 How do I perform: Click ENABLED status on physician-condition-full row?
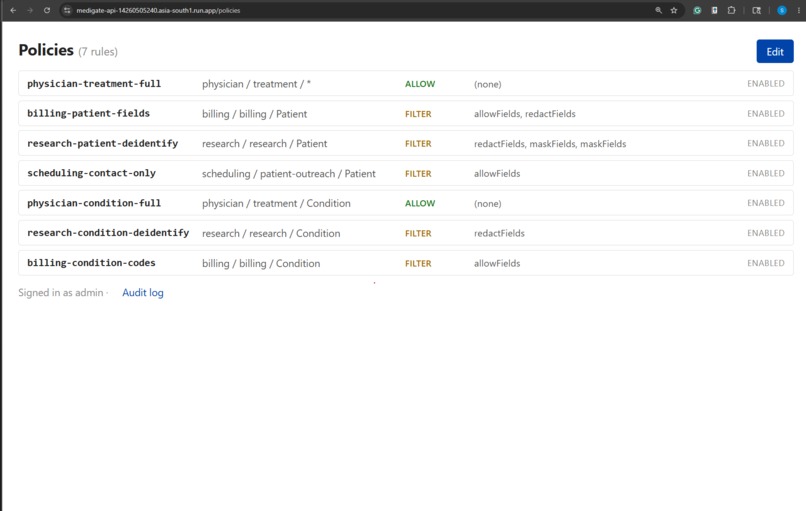pos(766,203)
